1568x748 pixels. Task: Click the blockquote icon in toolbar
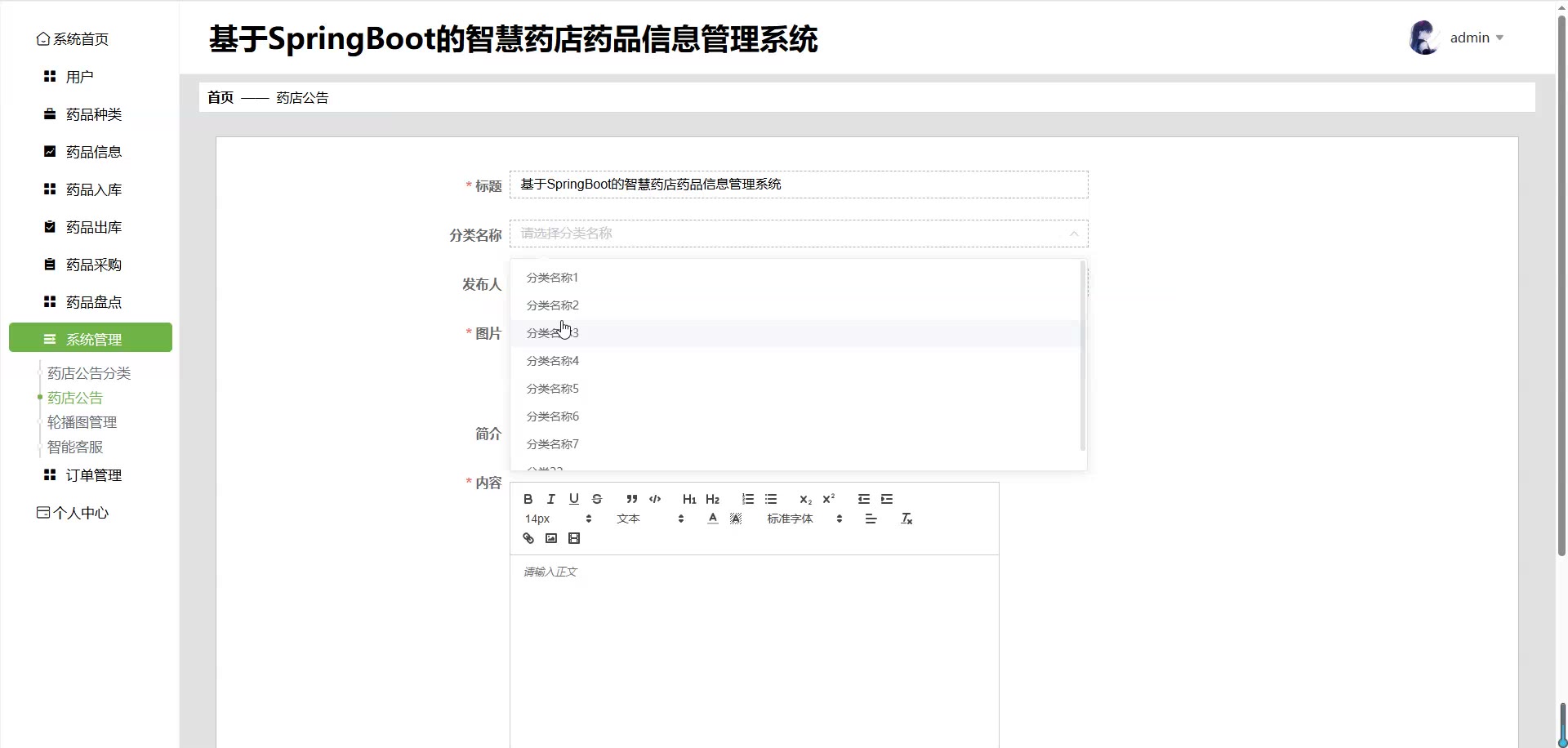tap(631, 499)
